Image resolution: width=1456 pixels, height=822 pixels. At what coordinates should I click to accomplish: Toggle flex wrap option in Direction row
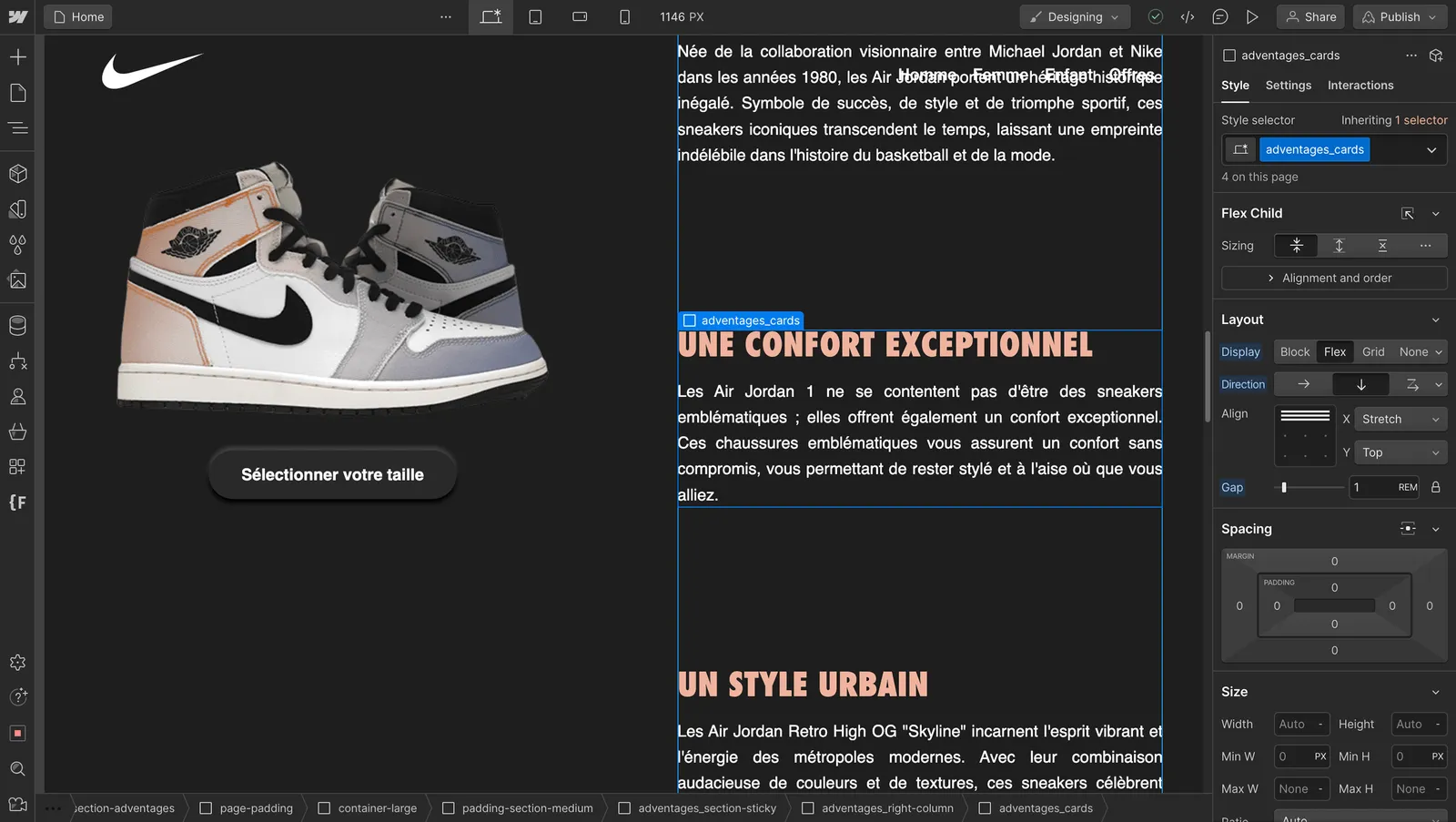click(1412, 384)
